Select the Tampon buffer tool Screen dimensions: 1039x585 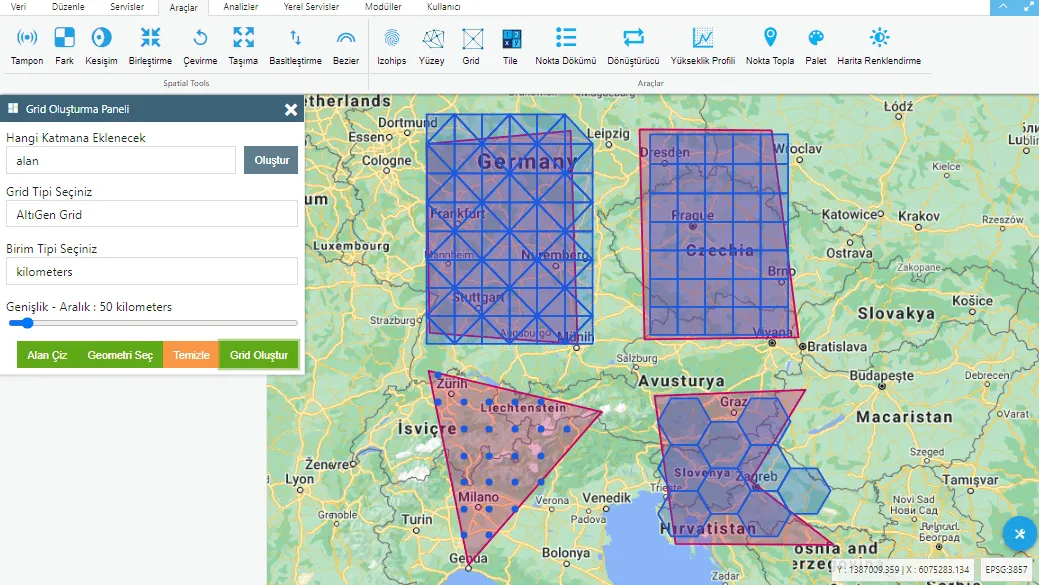[x=27, y=46]
